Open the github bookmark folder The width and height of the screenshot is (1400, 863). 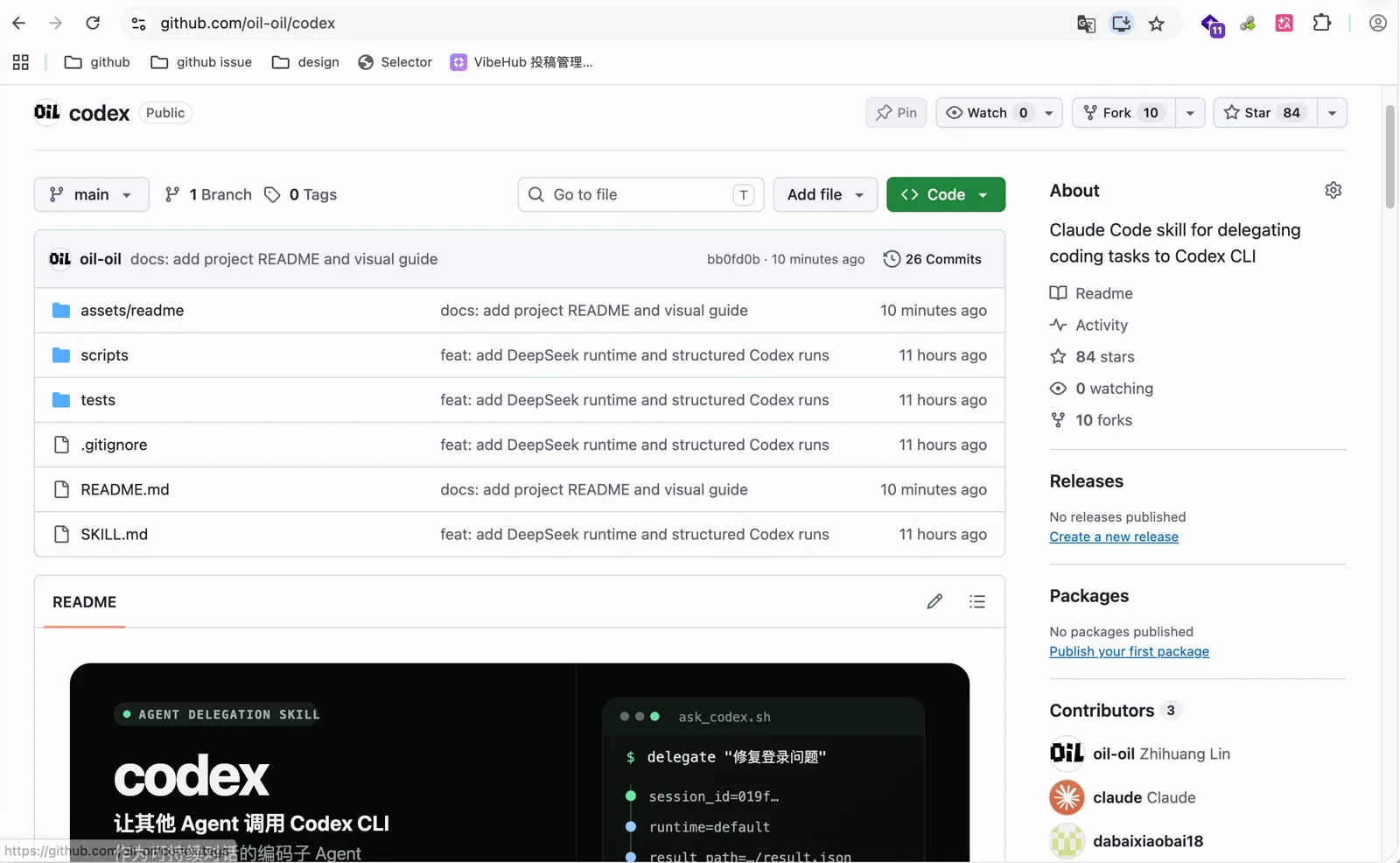point(97,62)
